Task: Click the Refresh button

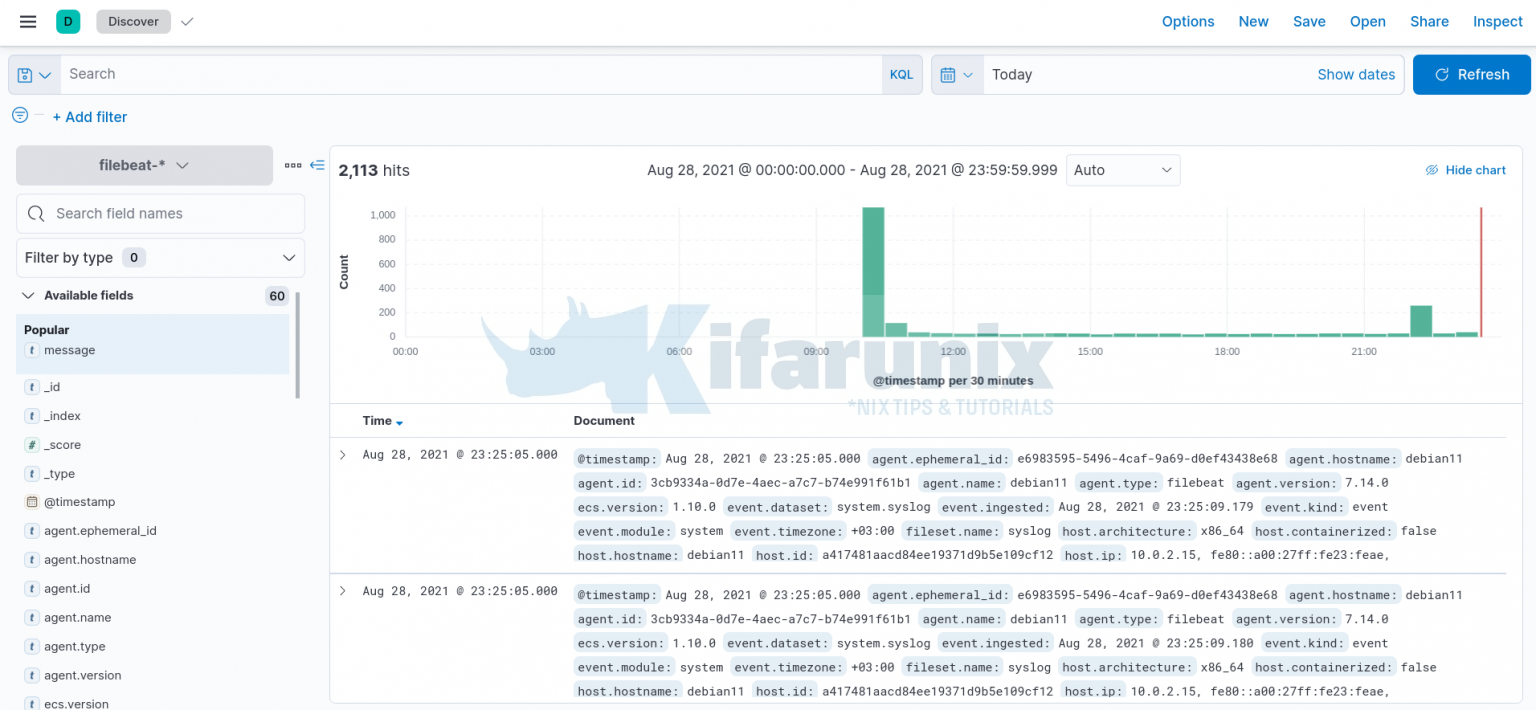Action: [1471, 74]
